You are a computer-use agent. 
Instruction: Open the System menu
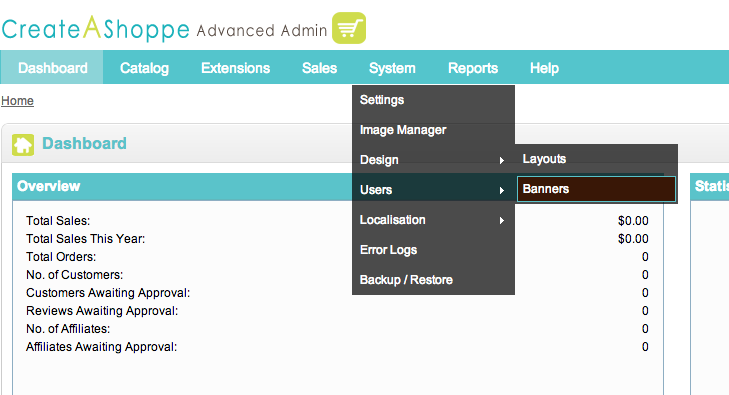[x=392, y=68]
